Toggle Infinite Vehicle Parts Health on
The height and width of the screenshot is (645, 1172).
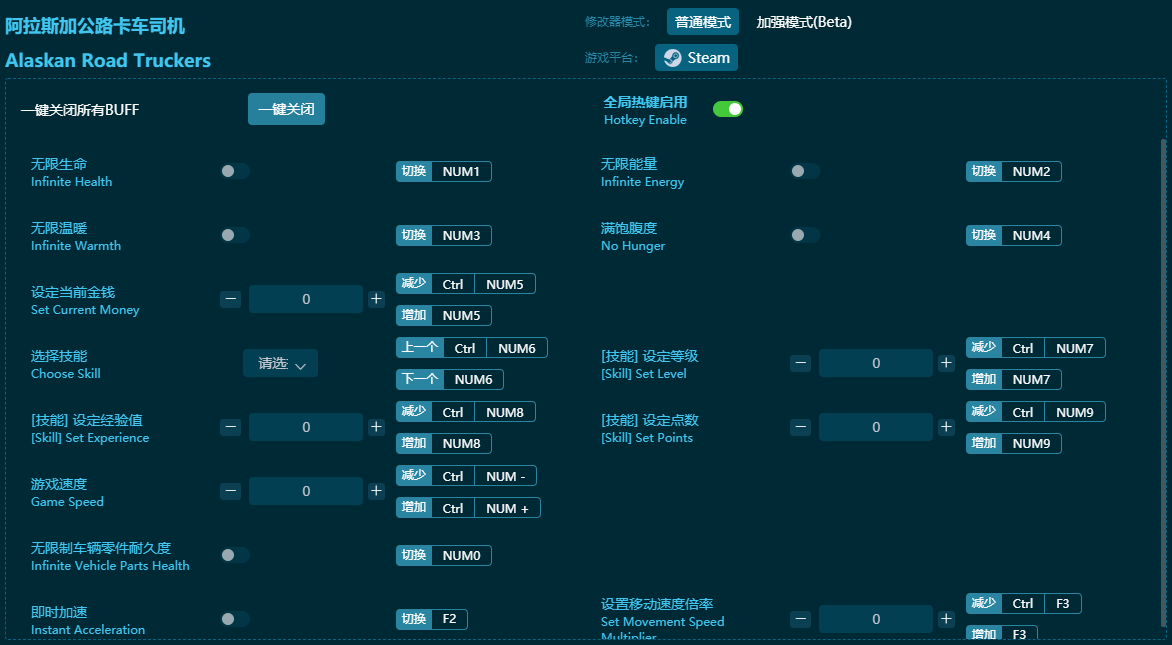coord(234,555)
